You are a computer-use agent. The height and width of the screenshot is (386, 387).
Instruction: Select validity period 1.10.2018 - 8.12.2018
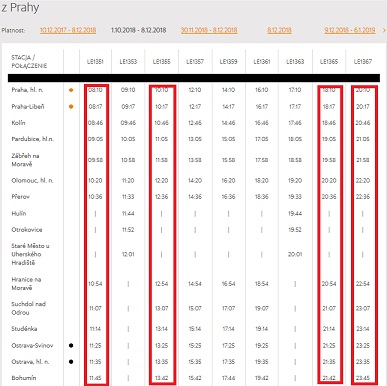tap(138, 30)
